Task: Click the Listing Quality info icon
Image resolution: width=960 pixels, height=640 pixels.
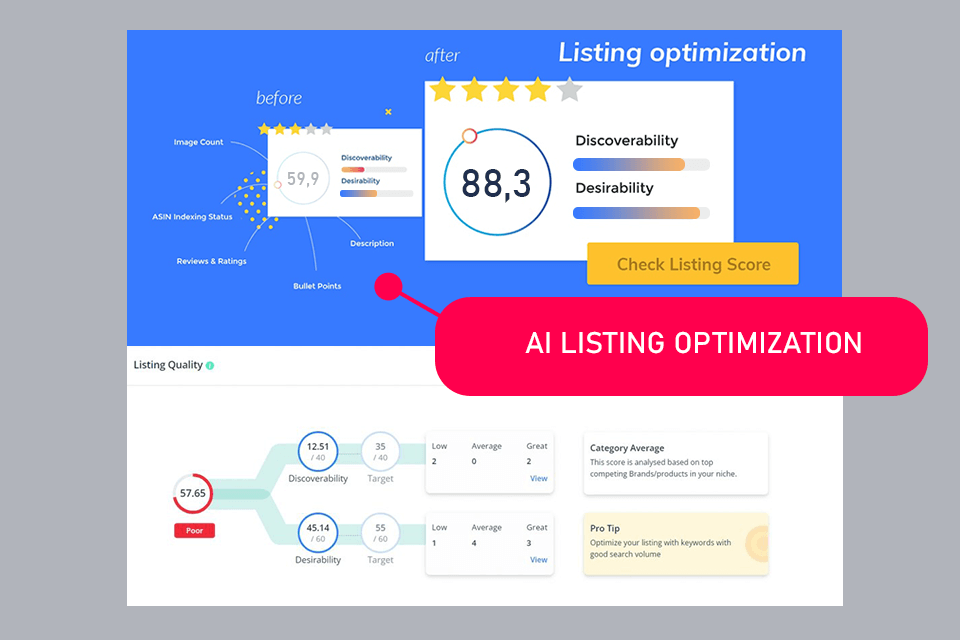Action: [x=210, y=366]
